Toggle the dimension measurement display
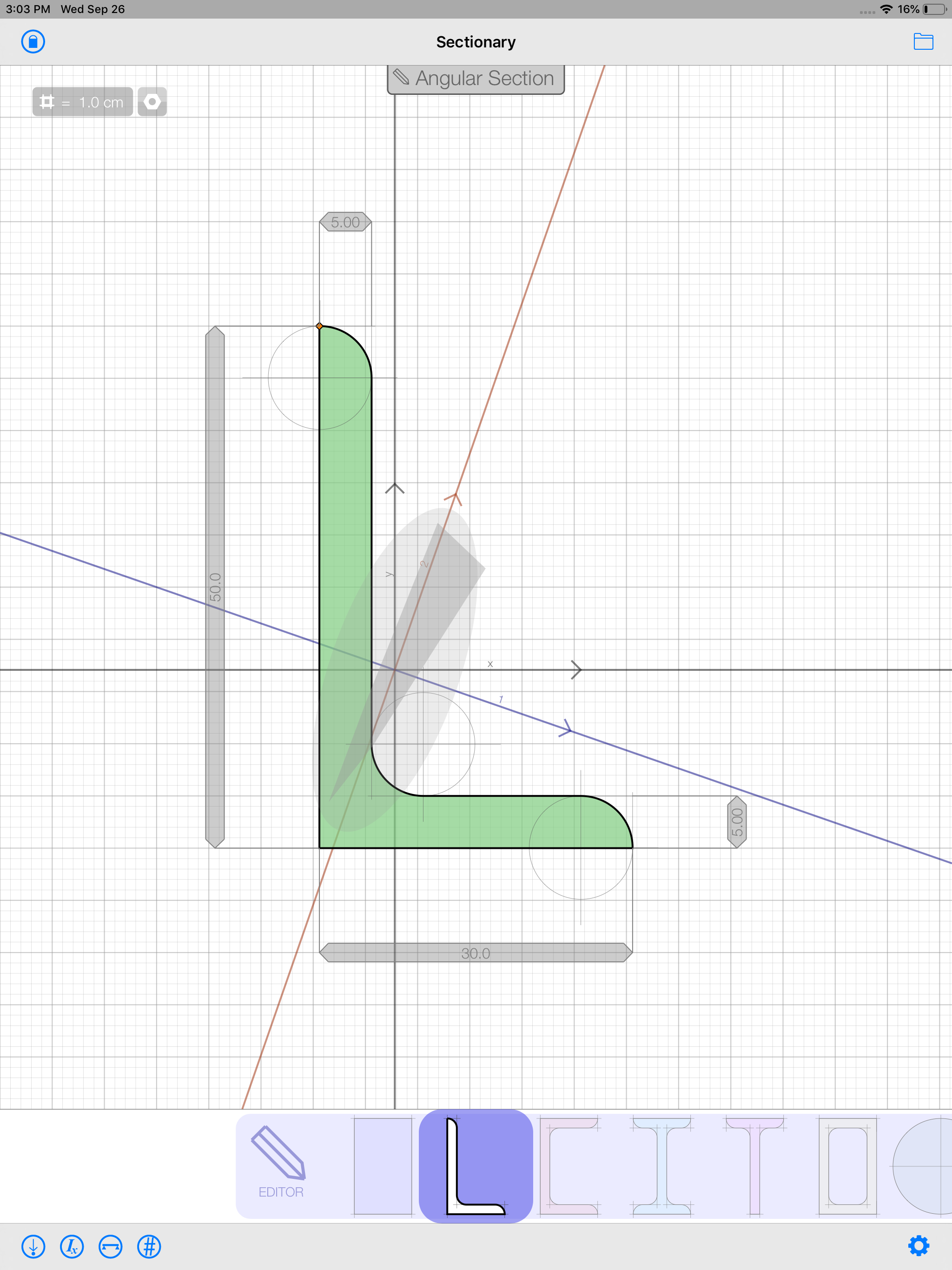 tap(110, 1246)
